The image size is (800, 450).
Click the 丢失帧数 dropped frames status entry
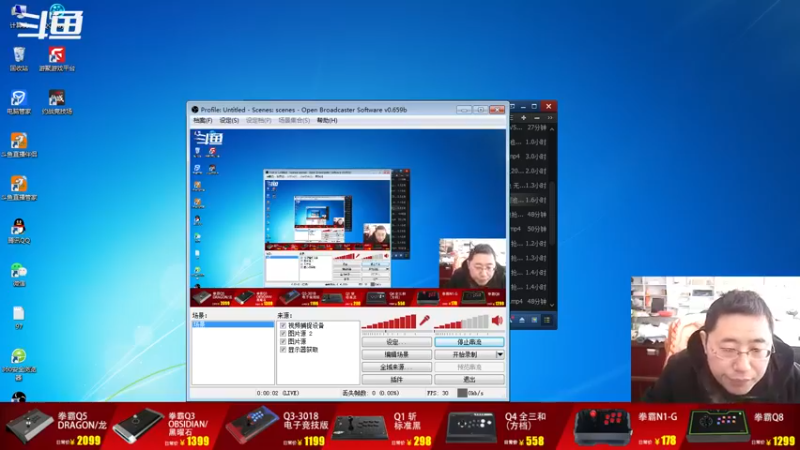pos(370,393)
